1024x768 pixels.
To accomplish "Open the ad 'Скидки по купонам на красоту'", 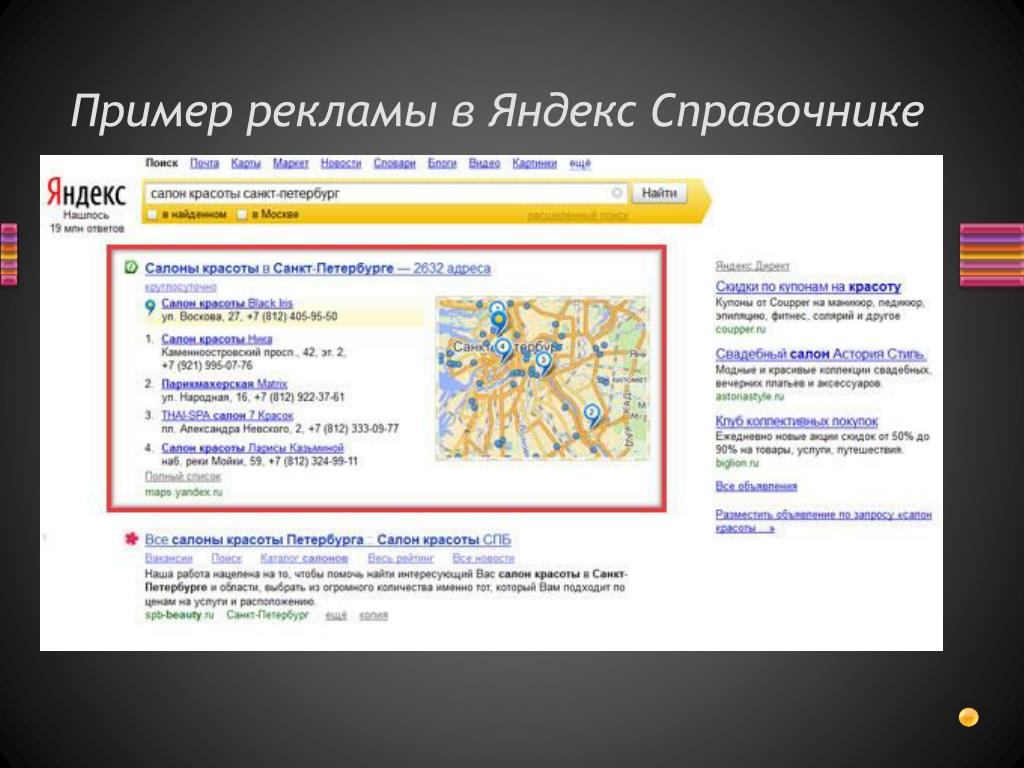I will [808, 286].
